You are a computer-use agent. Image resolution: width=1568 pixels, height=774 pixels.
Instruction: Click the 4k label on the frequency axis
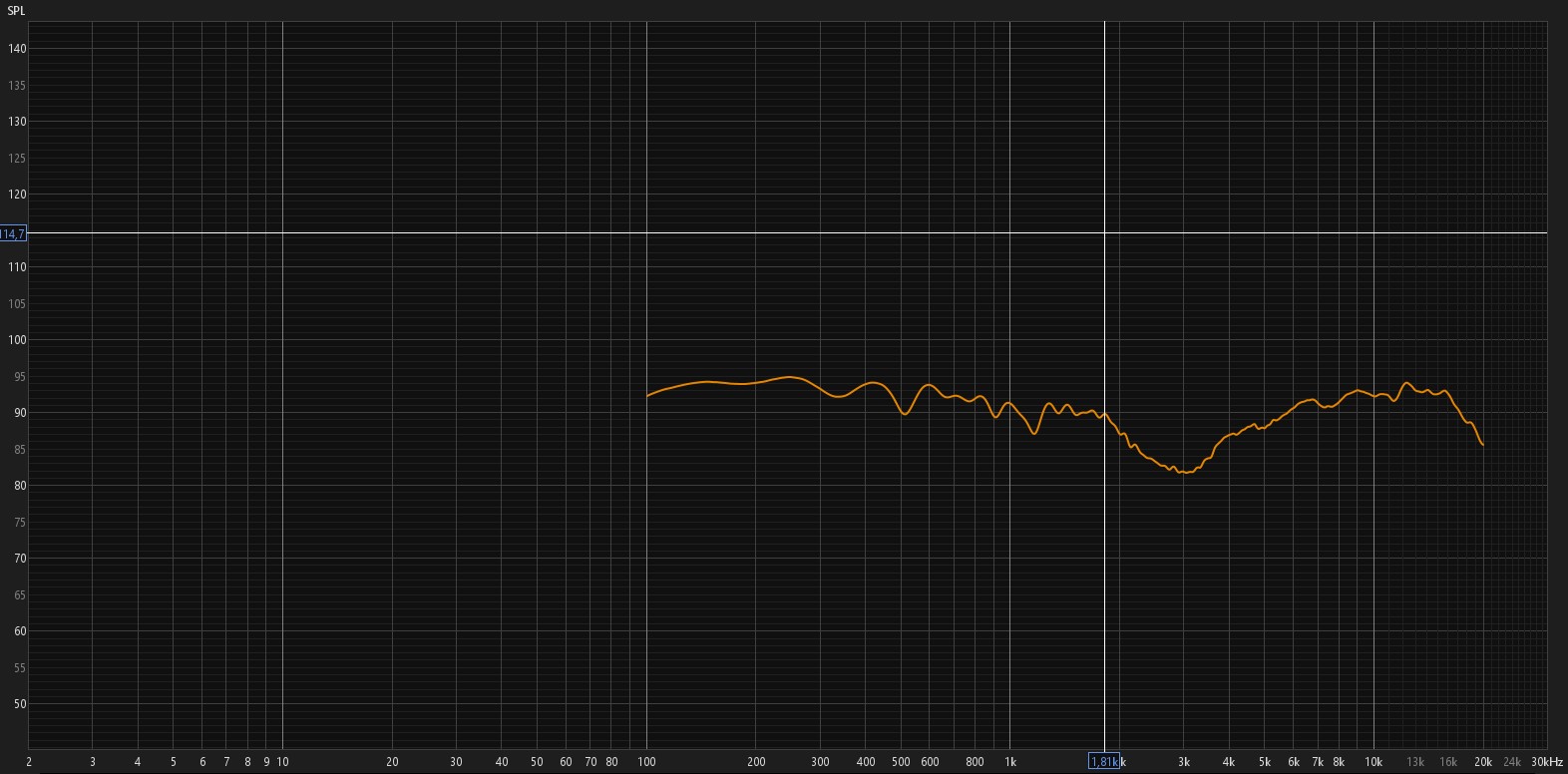[1229, 762]
